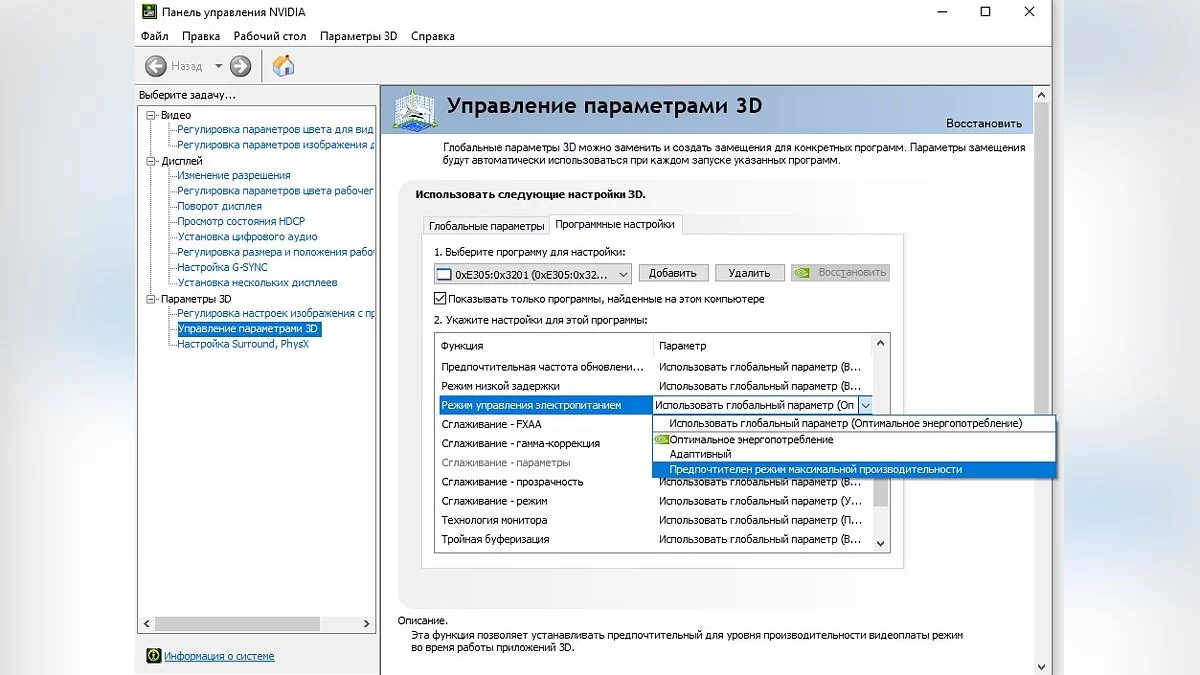1200x675 pixels.
Task: Collapse the Параметры 3D tree node
Action: coord(151,299)
